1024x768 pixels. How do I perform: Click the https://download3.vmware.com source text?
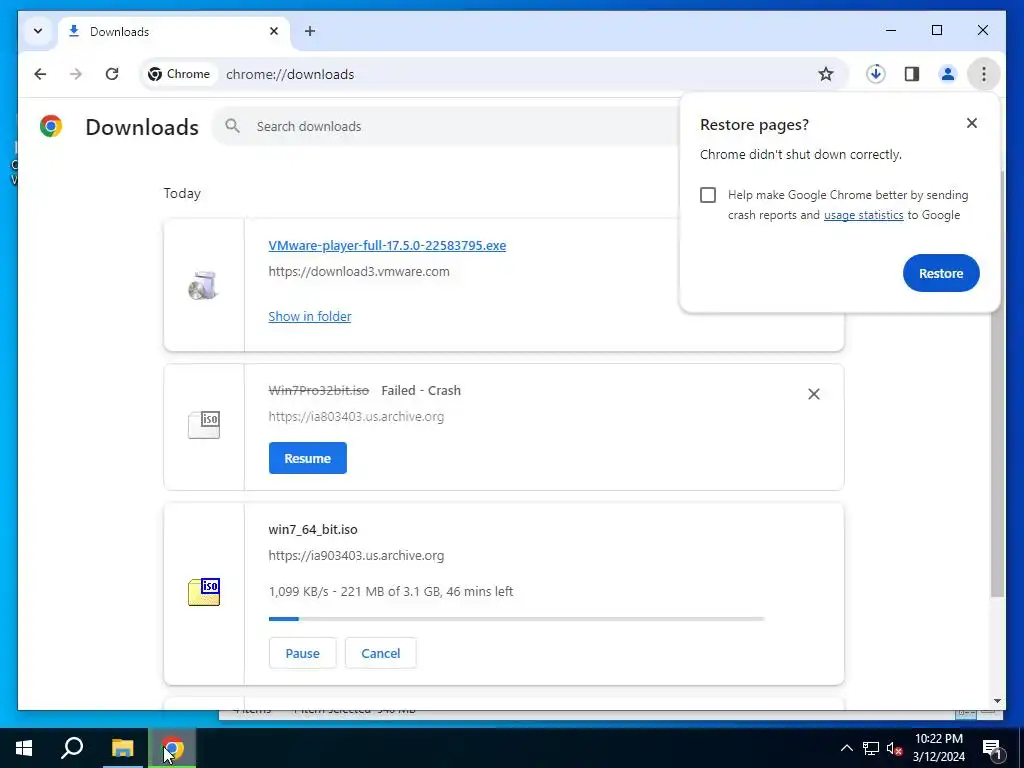359,271
